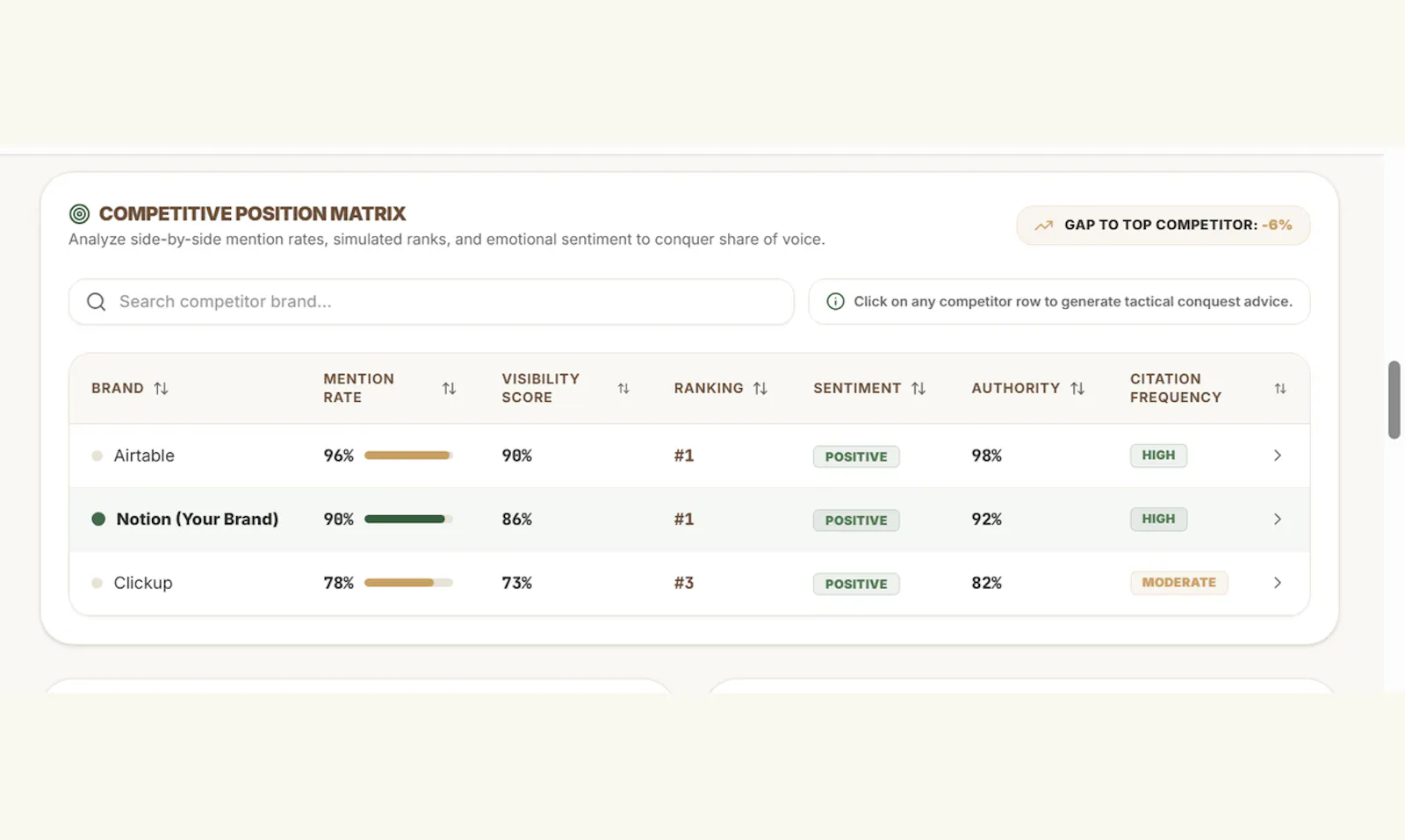Click Airtable's 96% mention rate bar
This screenshot has height=840, width=1405.
pos(408,456)
